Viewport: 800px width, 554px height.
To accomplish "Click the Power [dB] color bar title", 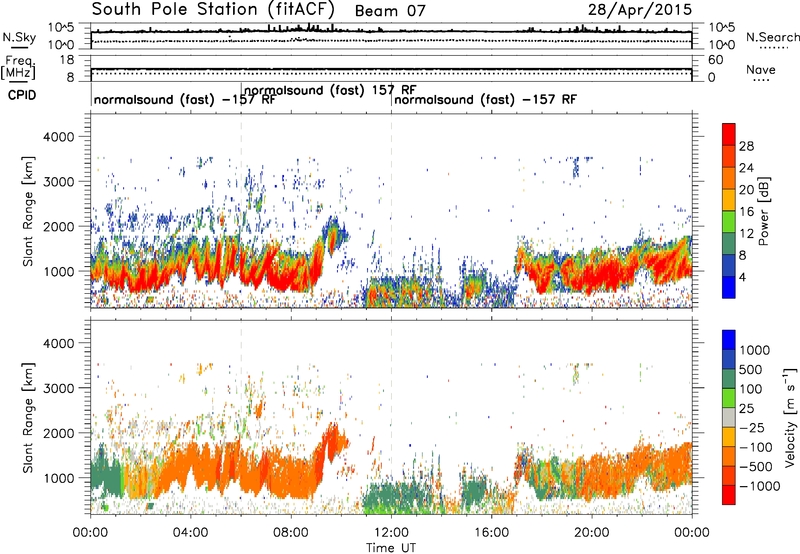I will click(764, 211).
